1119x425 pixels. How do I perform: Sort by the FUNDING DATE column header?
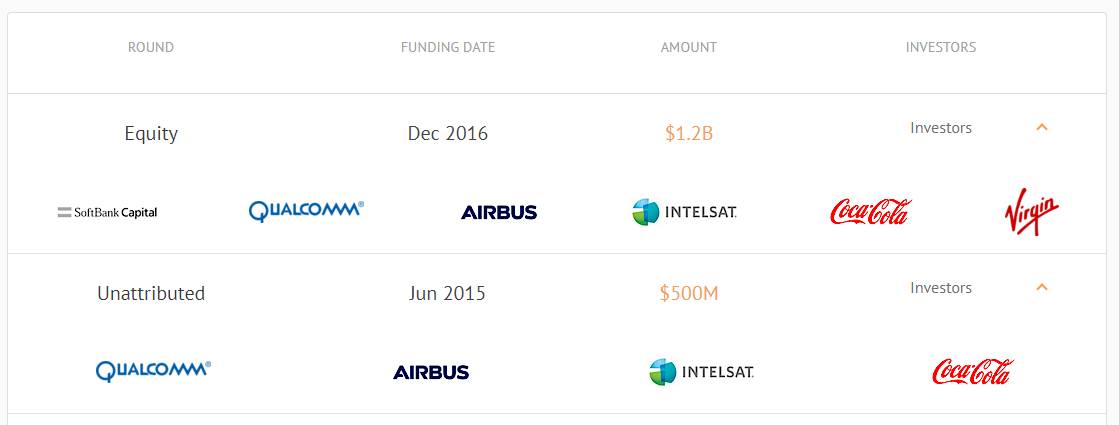tap(447, 48)
